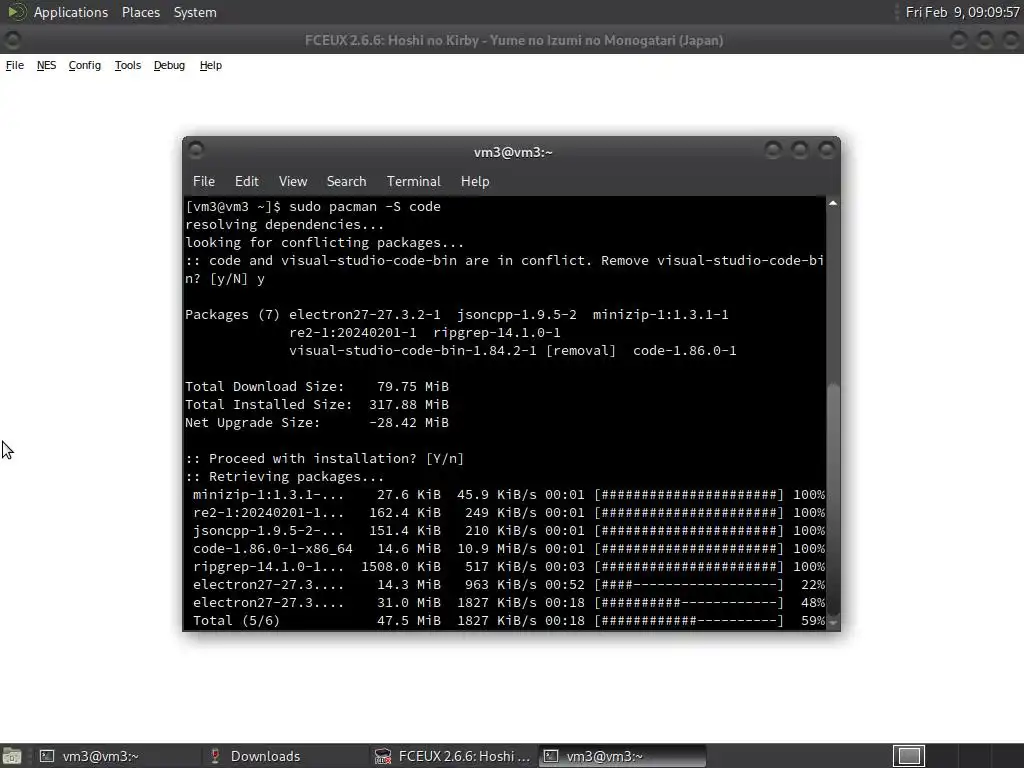The image size is (1024, 768).
Task: Click the 'Total Installed Size' line
Action: [317, 404]
